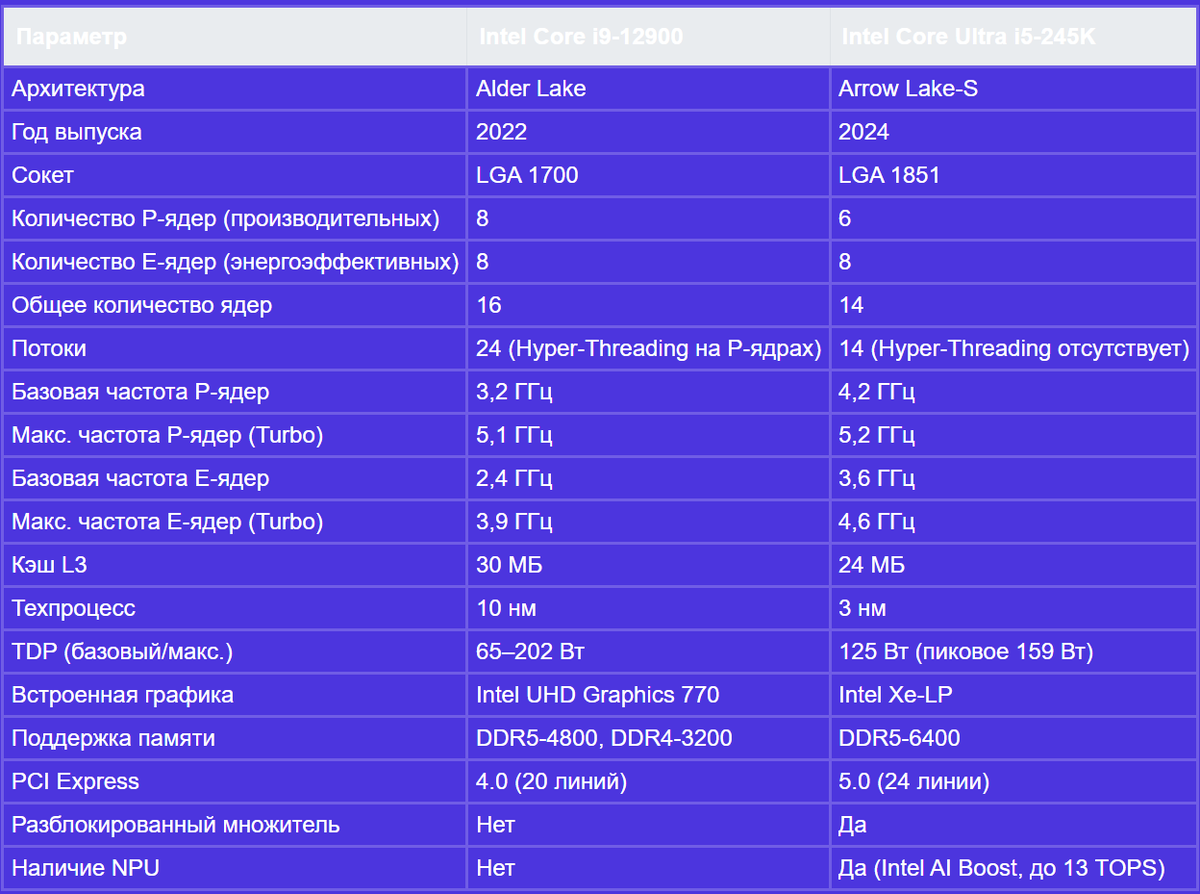This screenshot has width=1200, height=894.
Task: Select 'Количество P-ядер (производительных)' label
Action: (x=226, y=219)
